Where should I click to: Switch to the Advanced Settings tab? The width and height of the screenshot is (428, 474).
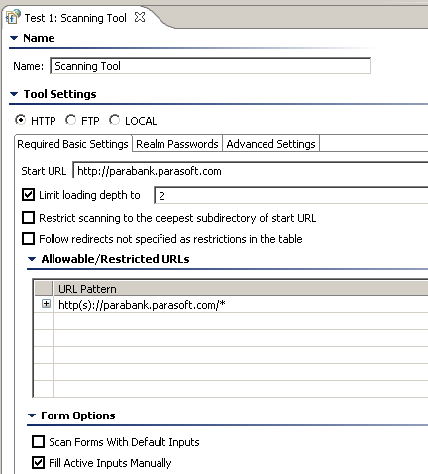[x=271, y=144]
